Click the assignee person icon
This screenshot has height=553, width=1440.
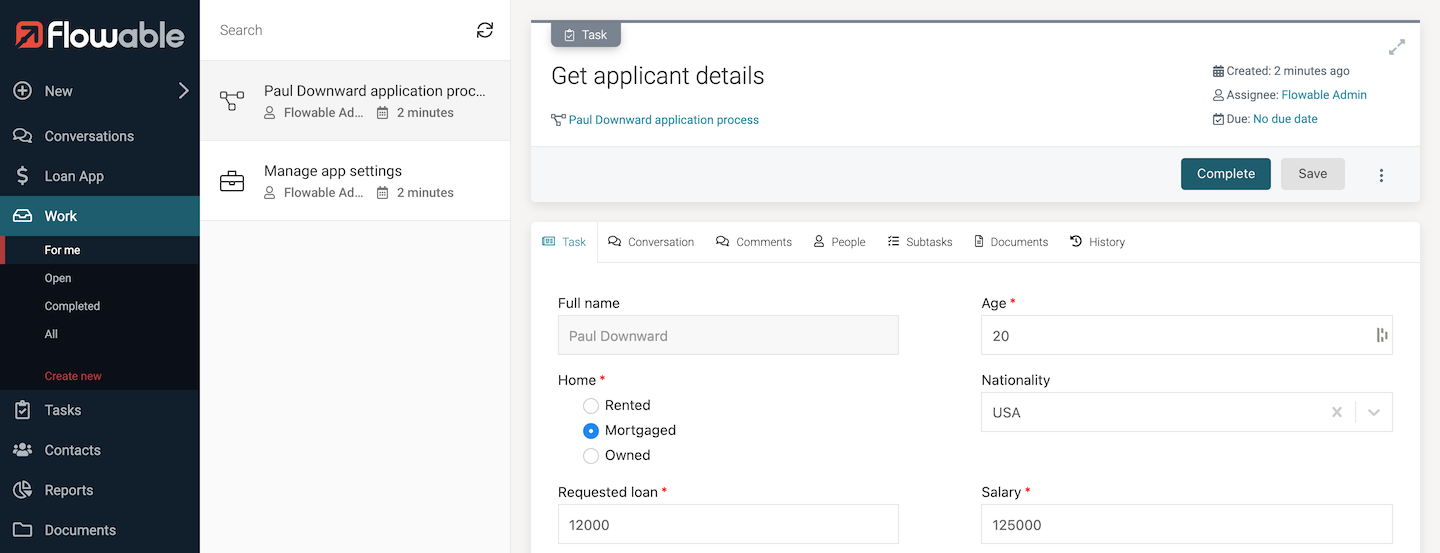pyautogui.click(x=1218, y=95)
